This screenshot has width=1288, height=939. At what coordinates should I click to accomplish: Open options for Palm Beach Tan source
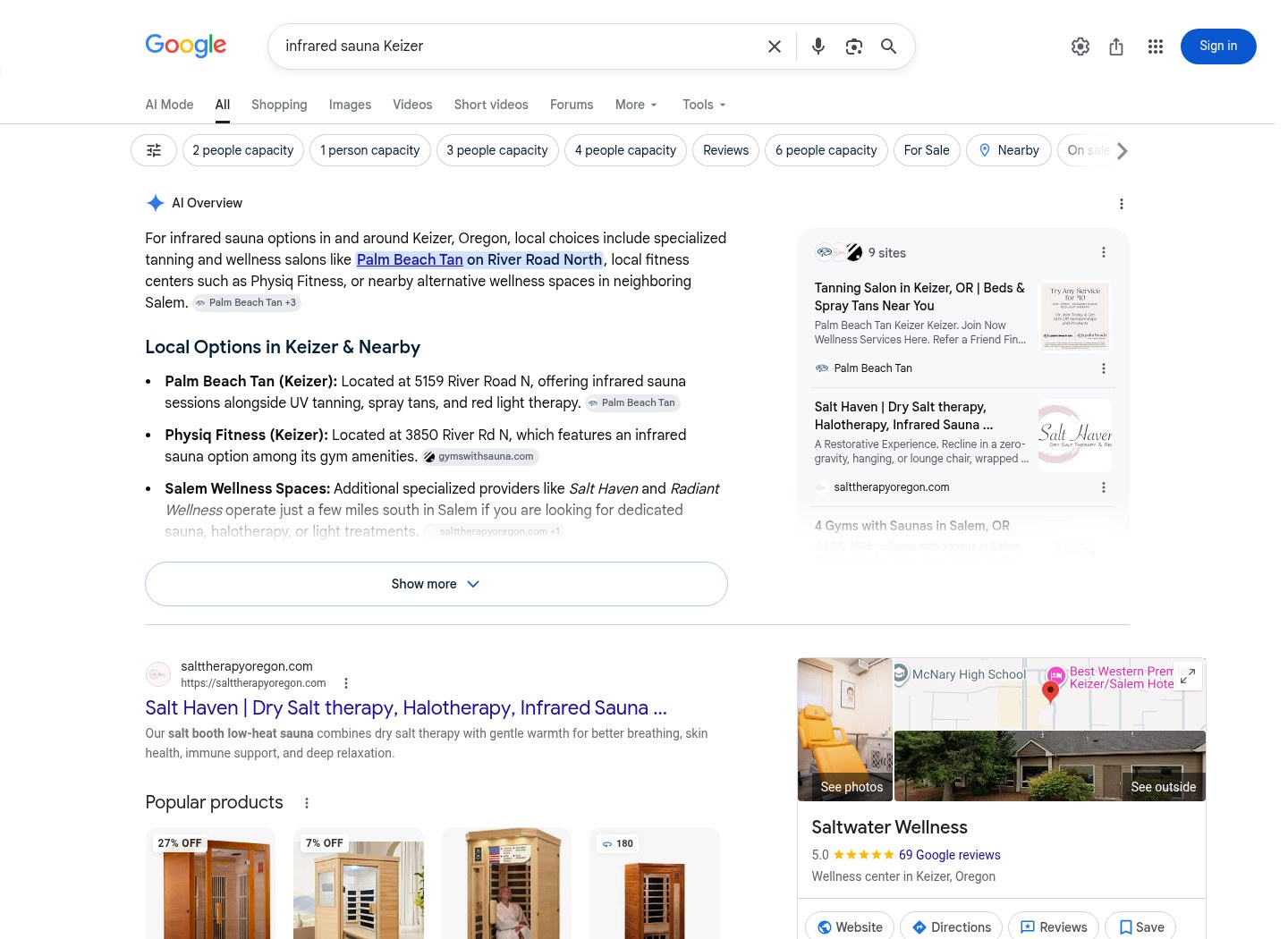(1104, 368)
